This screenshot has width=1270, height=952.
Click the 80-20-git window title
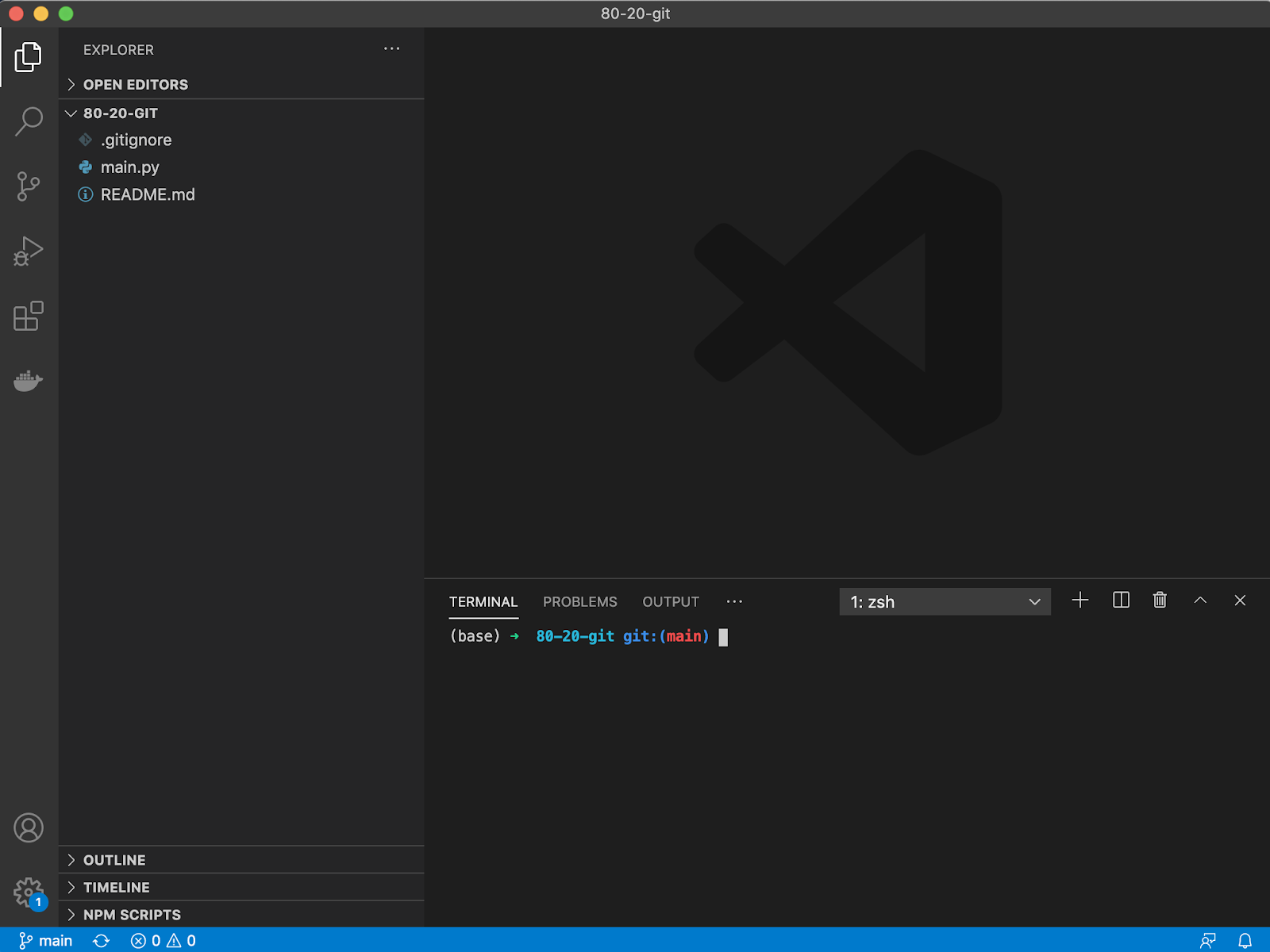(635, 13)
